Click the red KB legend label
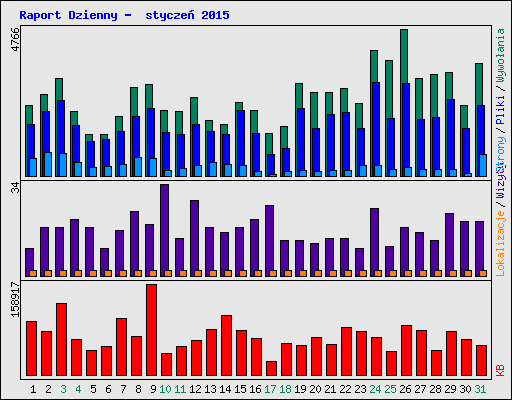Image resolution: width=512 pixels, height=400 pixels. click(x=501, y=370)
